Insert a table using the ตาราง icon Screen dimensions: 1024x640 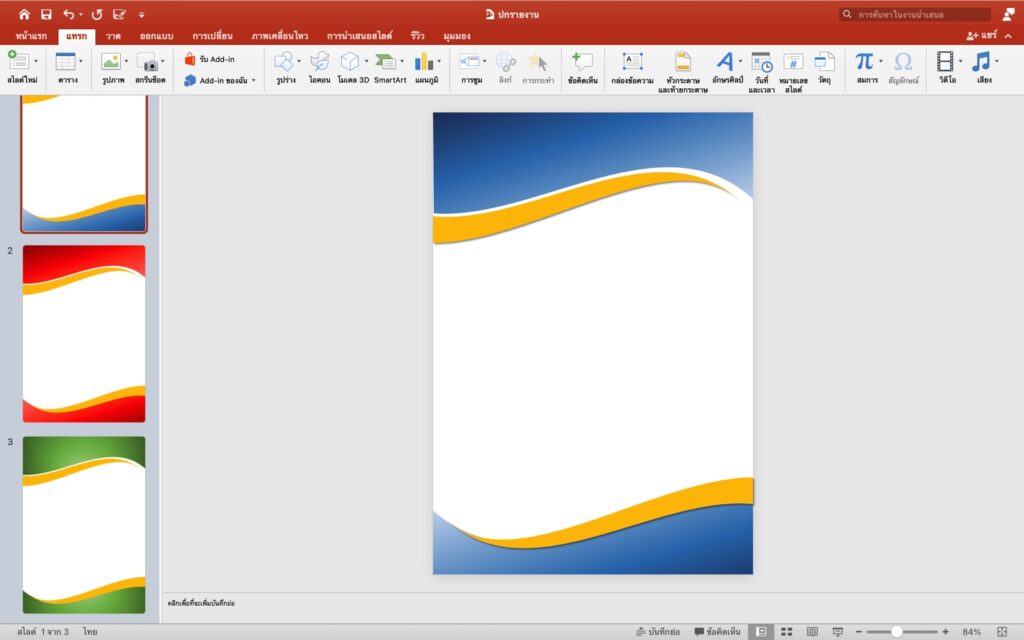(66, 62)
